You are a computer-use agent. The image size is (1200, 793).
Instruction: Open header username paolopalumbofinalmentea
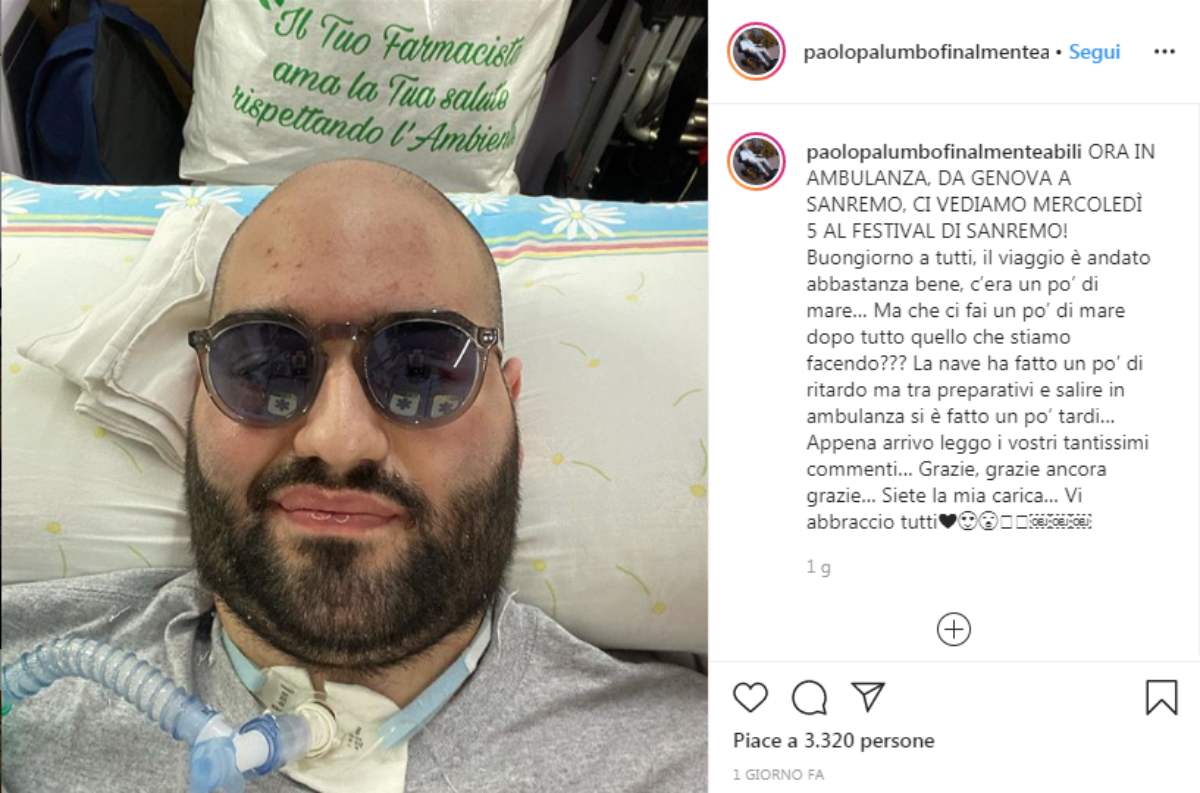pyautogui.click(x=927, y=52)
